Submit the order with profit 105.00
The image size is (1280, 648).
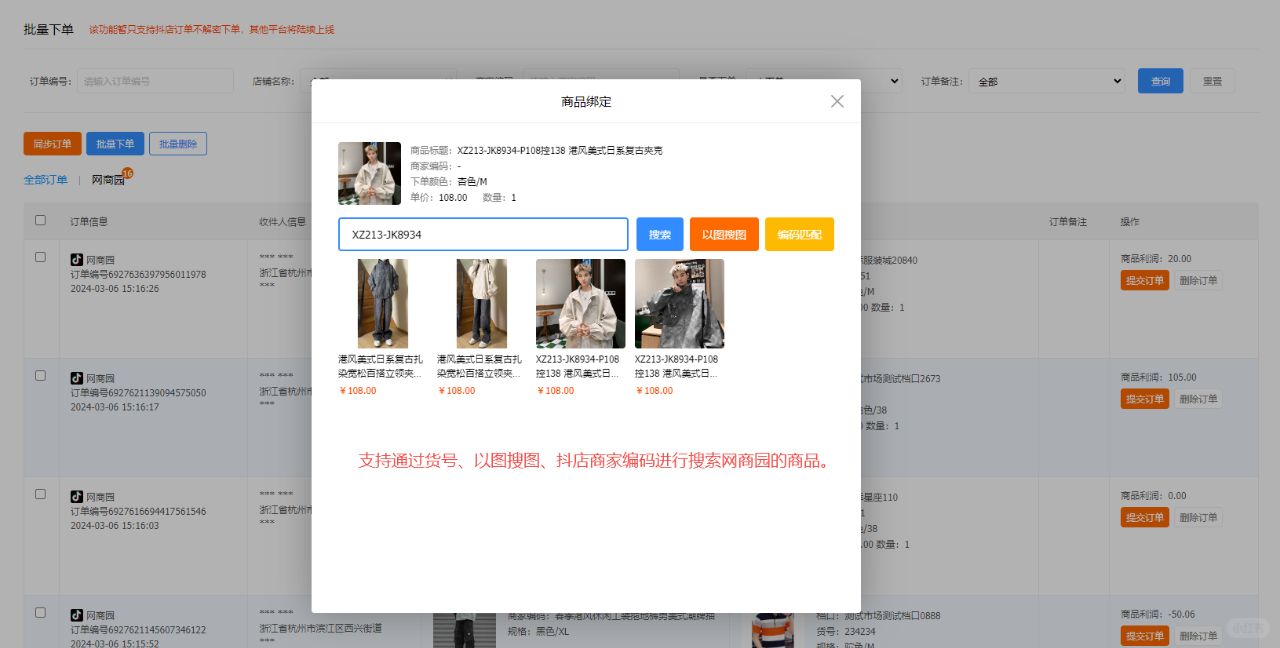pos(1144,399)
